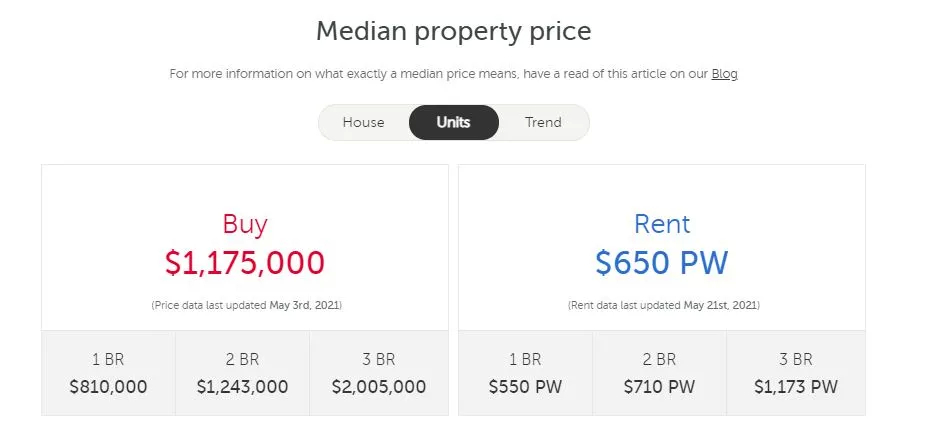The image size is (936, 440).
Task: Open the Blog link
Action: pos(724,74)
